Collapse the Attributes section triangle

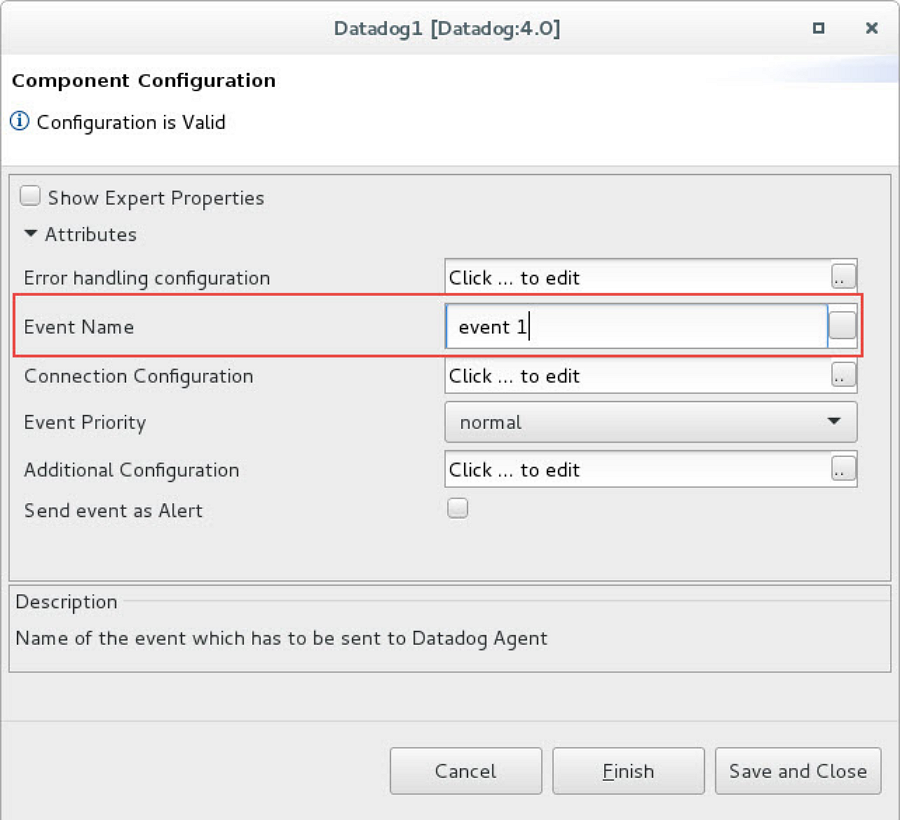(31, 234)
